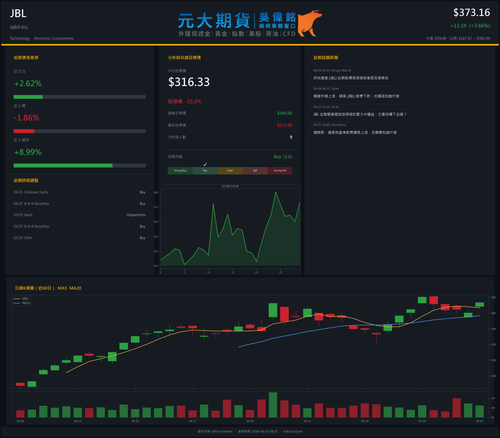
Task: Click the -1.86% performance value
Action: pyautogui.click(x=26, y=118)
